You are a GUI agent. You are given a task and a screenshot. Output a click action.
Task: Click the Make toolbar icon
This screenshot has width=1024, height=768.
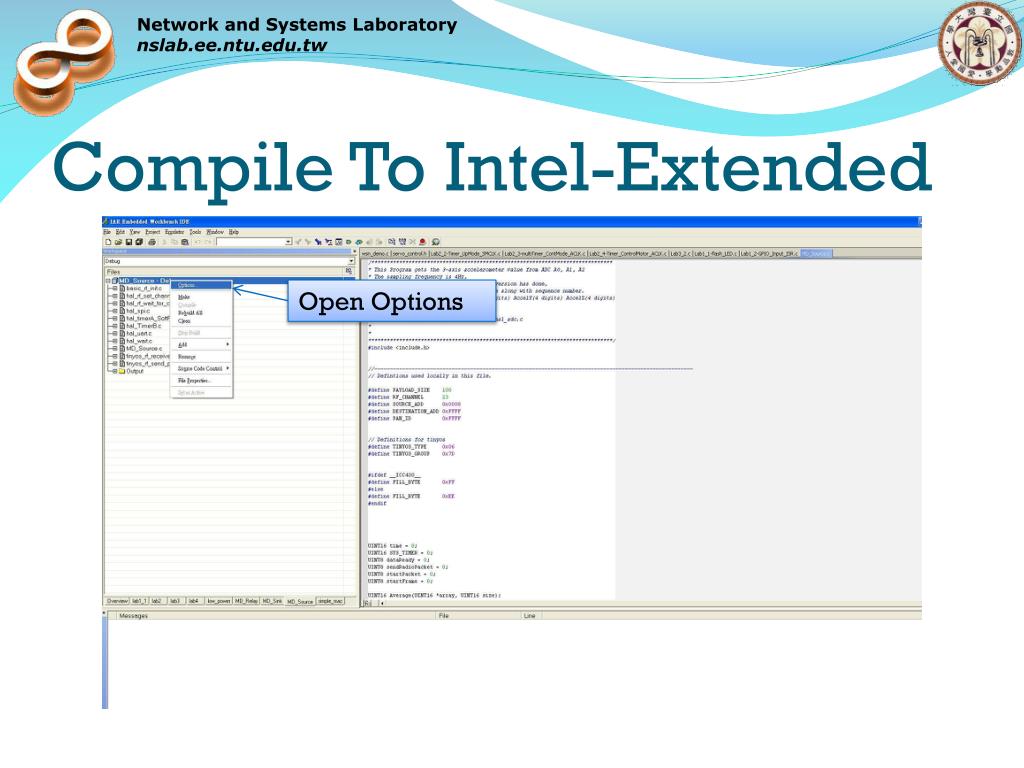(402, 242)
